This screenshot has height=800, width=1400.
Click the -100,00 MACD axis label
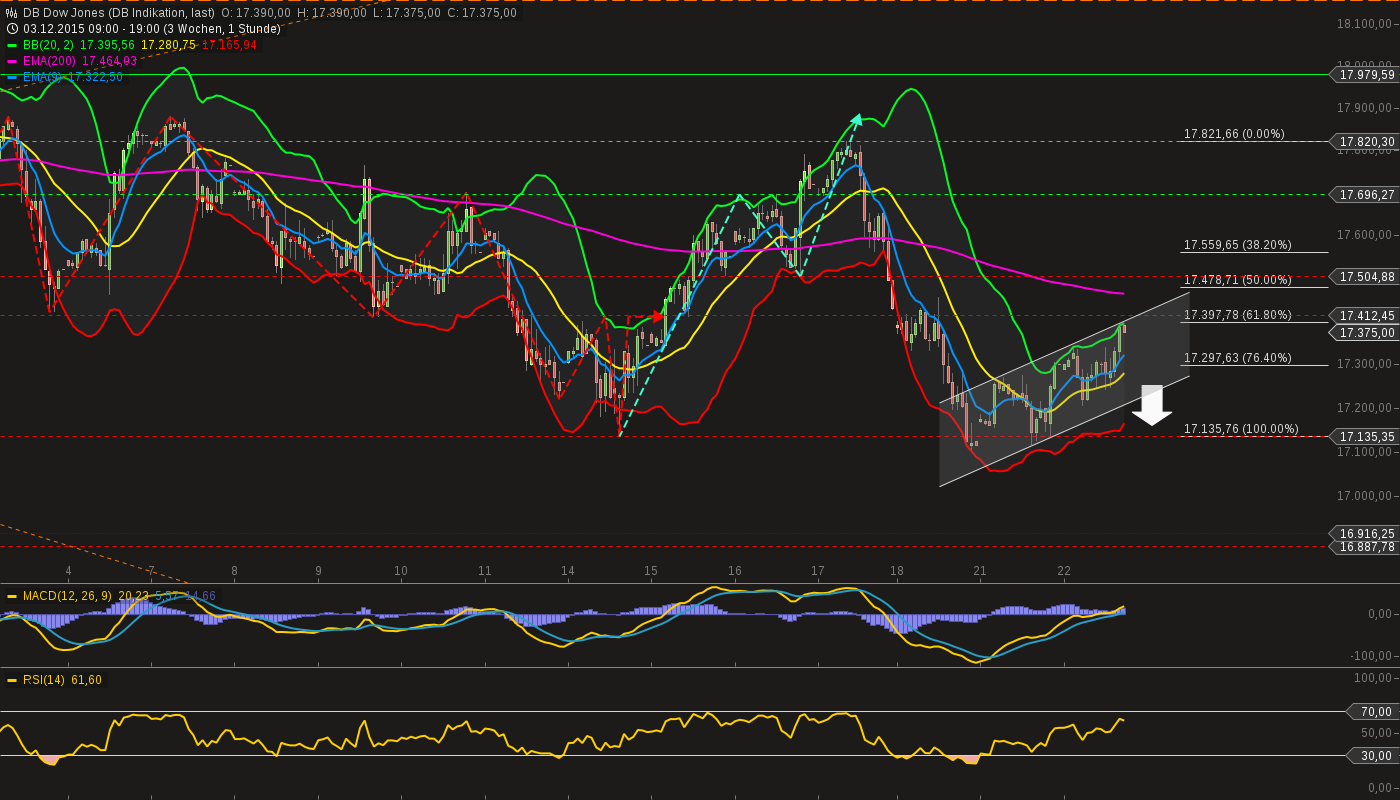(1372, 656)
